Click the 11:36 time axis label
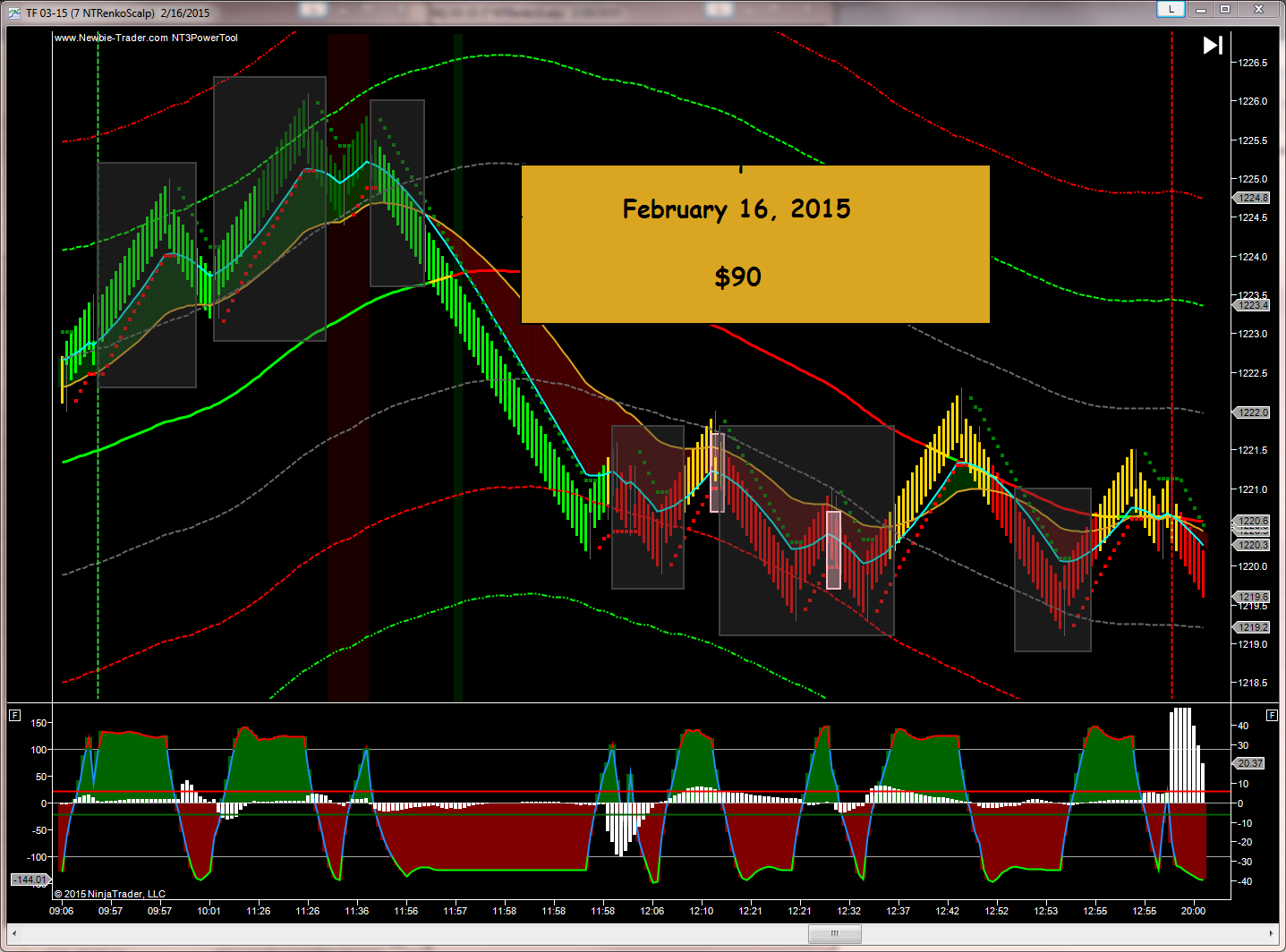 (x=356, y=911)
